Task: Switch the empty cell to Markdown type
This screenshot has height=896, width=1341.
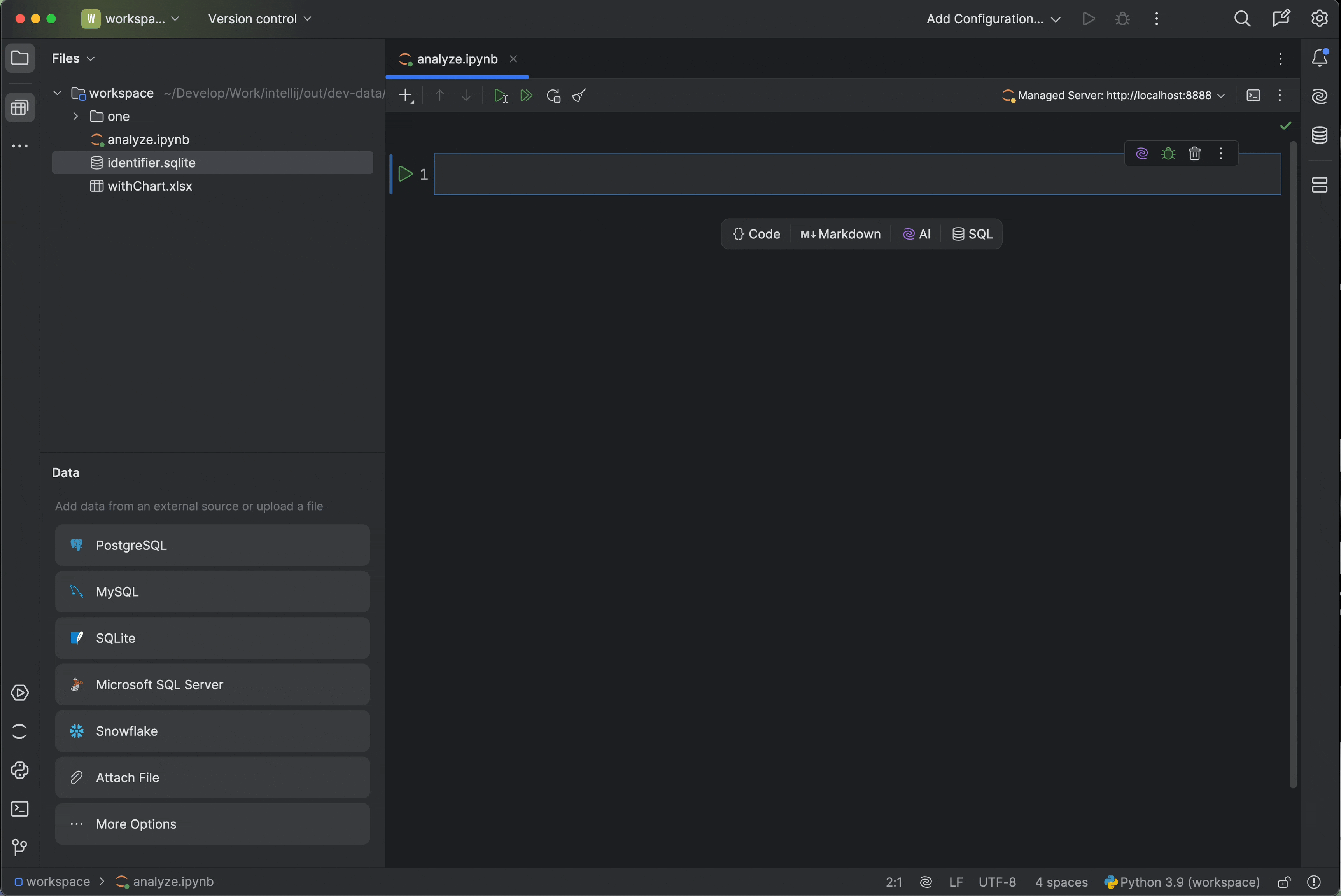Action: click(840, 234)
